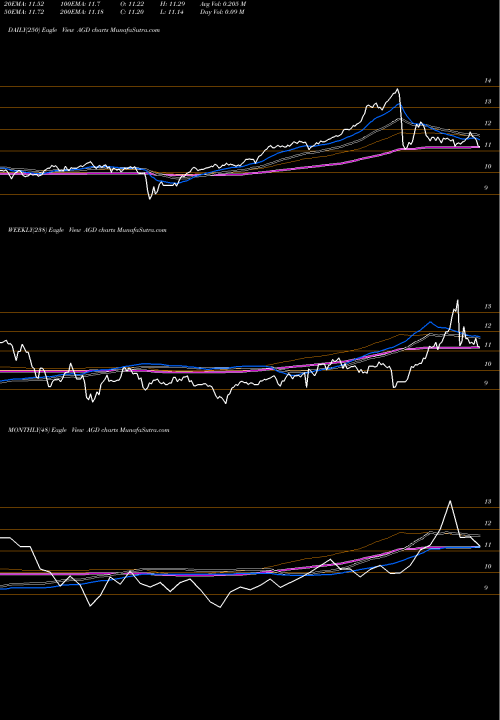Click the '200EMA: 11.18' value
The image size is (500, 720).
(x=82, y=12)
